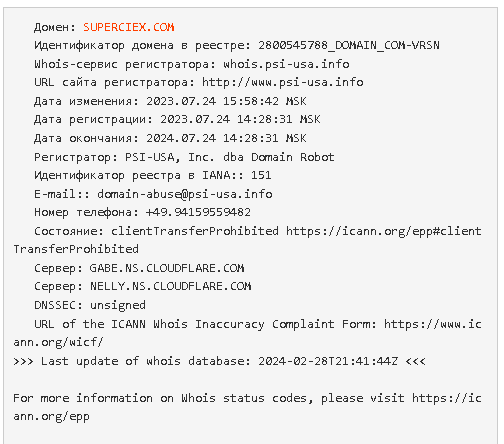504x444 pixels.
Task: Click the domain ID 2800545788_DOMAIN_COM-VRSN
Action: 349,45
